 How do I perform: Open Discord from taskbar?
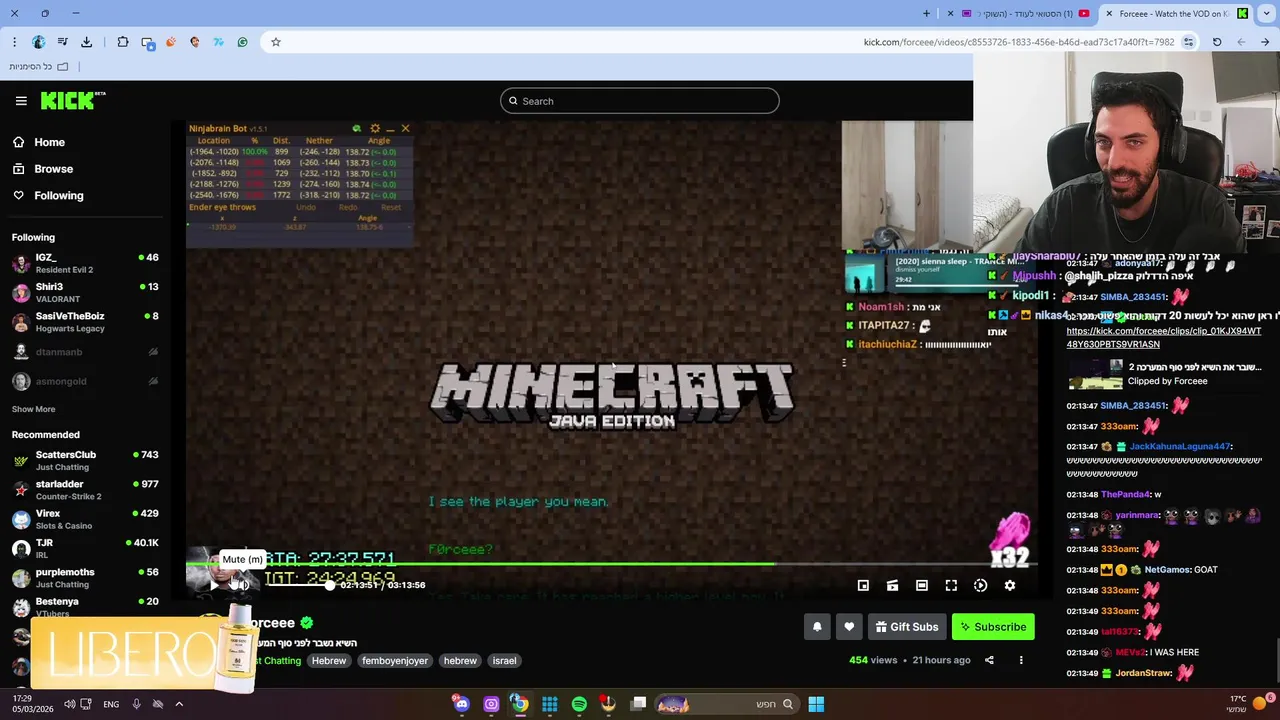point(461,704)
